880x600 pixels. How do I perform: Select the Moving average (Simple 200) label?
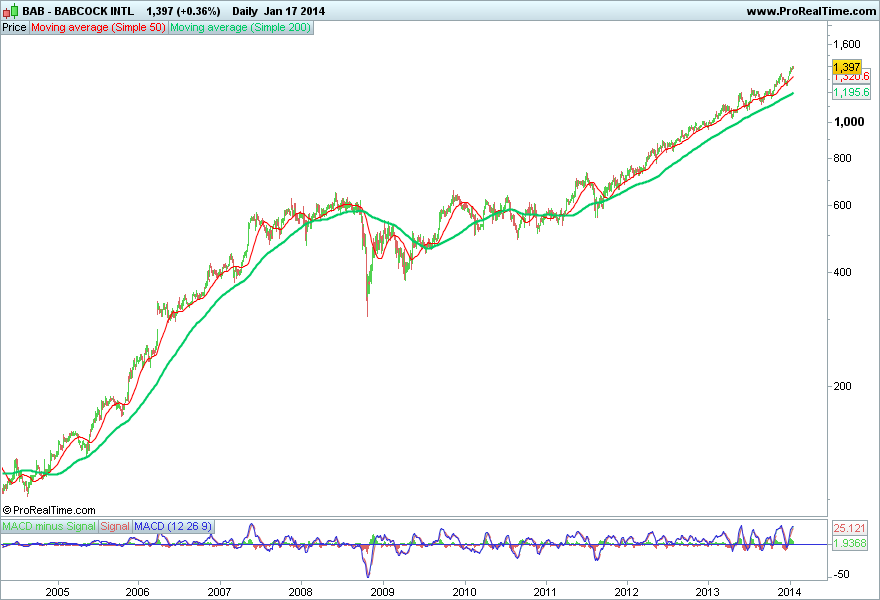pyautogui.click(x=240, y=28)
